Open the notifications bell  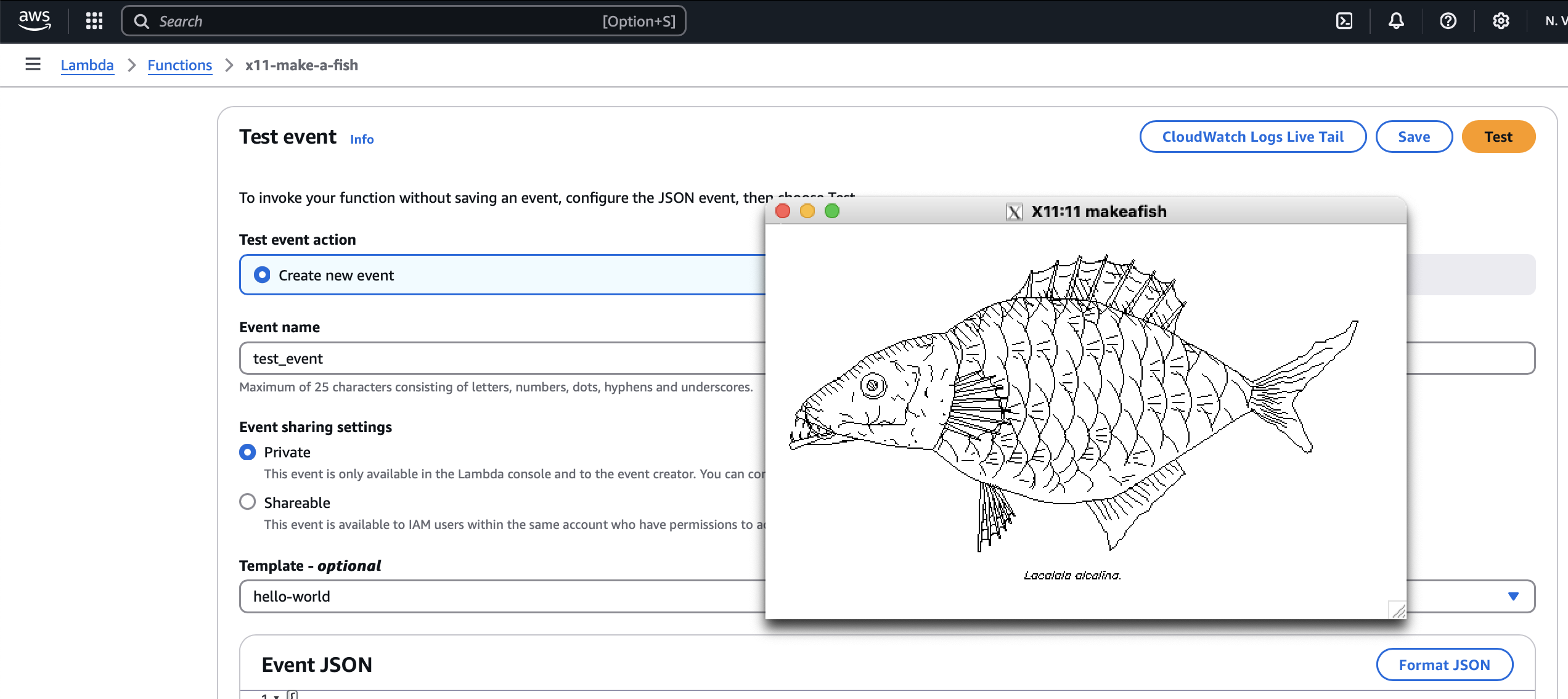1396,21
